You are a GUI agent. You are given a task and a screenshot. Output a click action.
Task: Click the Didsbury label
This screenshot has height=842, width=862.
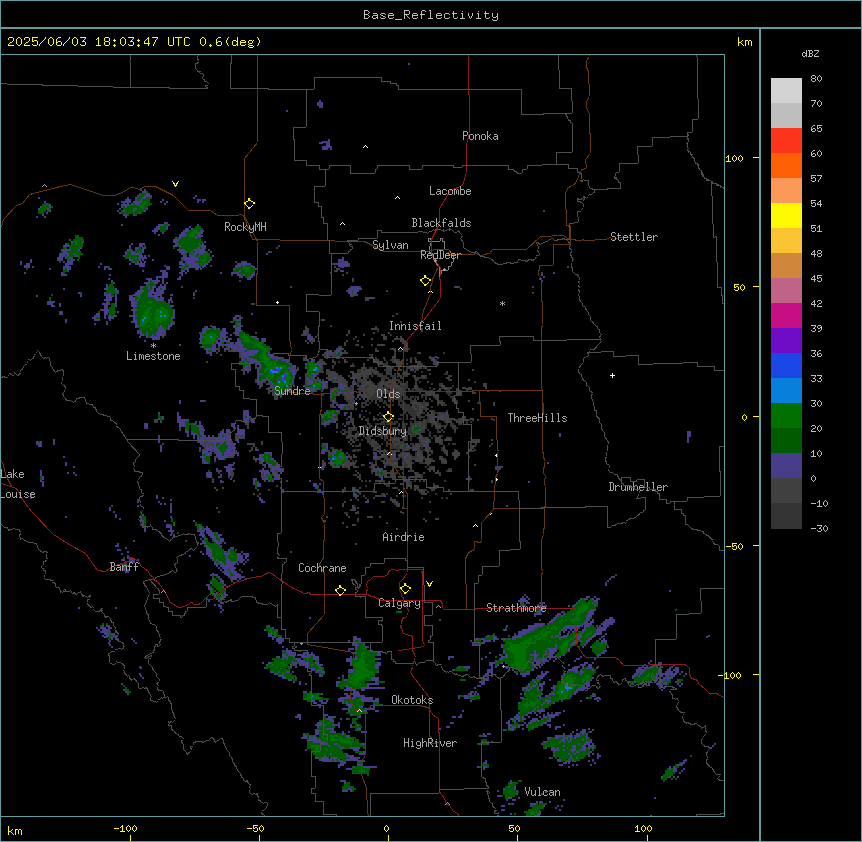click(383, 431)
